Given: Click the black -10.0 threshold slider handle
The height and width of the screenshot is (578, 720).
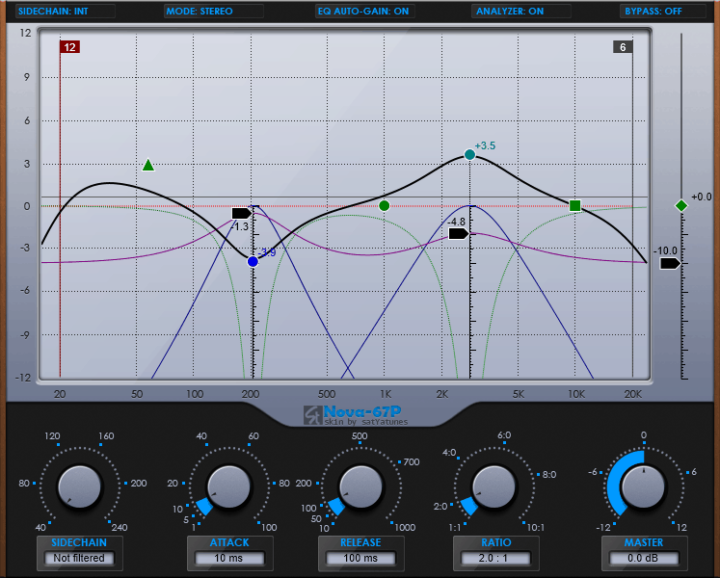Looking at the screenshot, I should coord(670,264).
